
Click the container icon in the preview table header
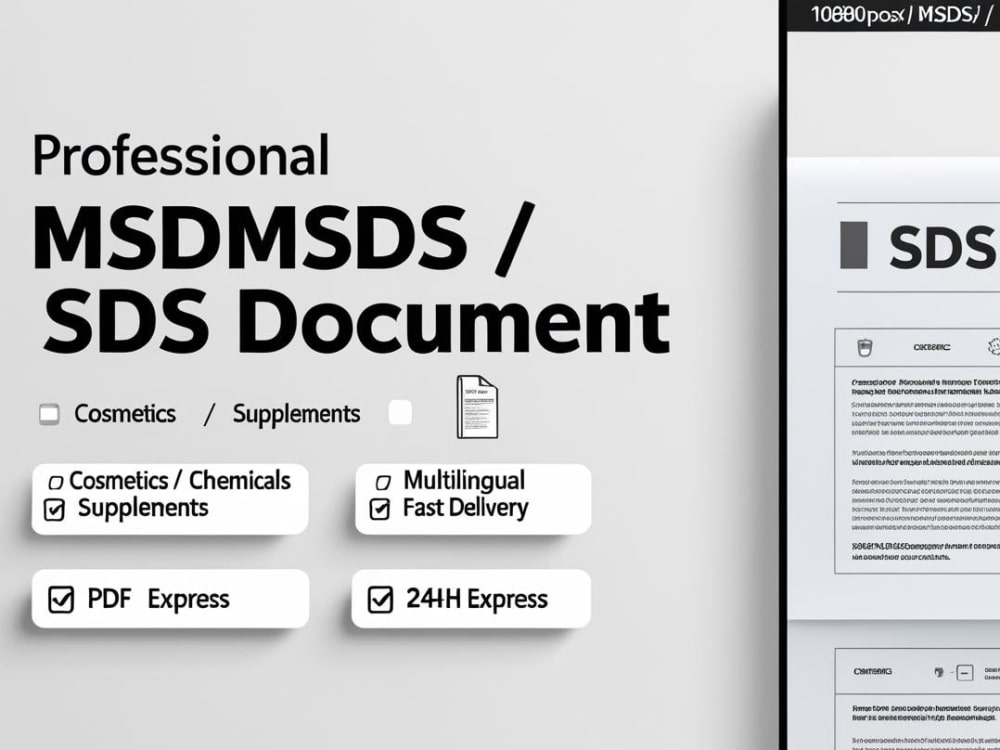pos(864,348)
